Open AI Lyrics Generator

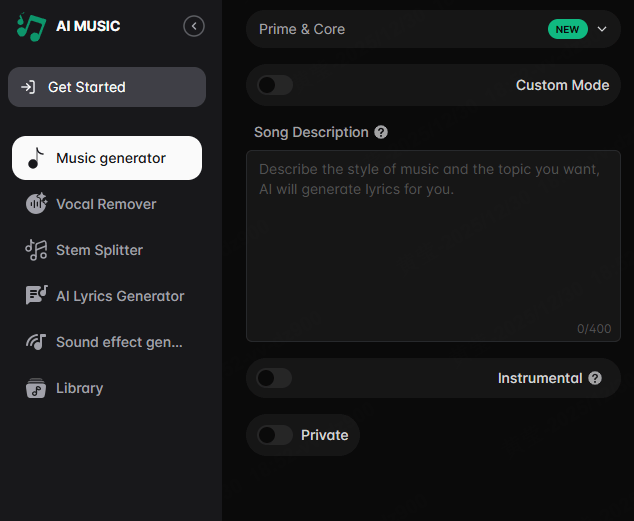point(107,296)
